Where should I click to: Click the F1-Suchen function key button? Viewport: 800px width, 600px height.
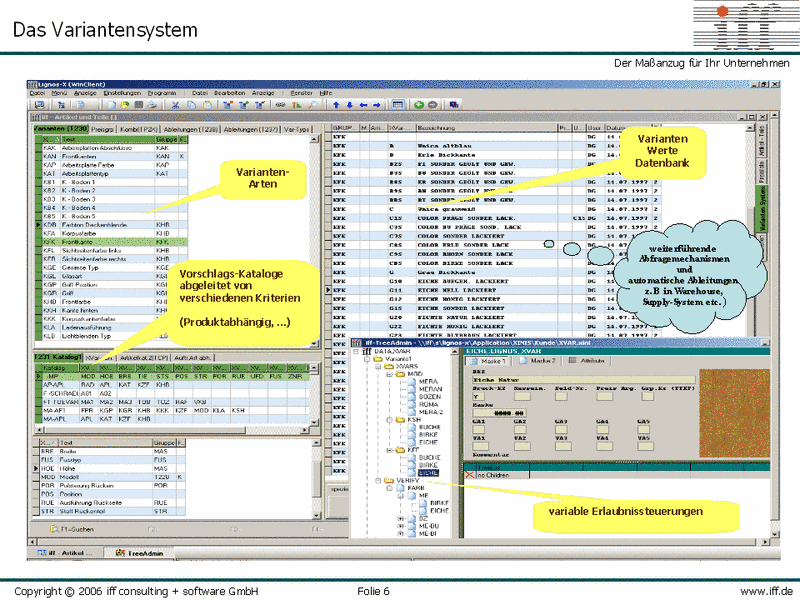point(72,530)
